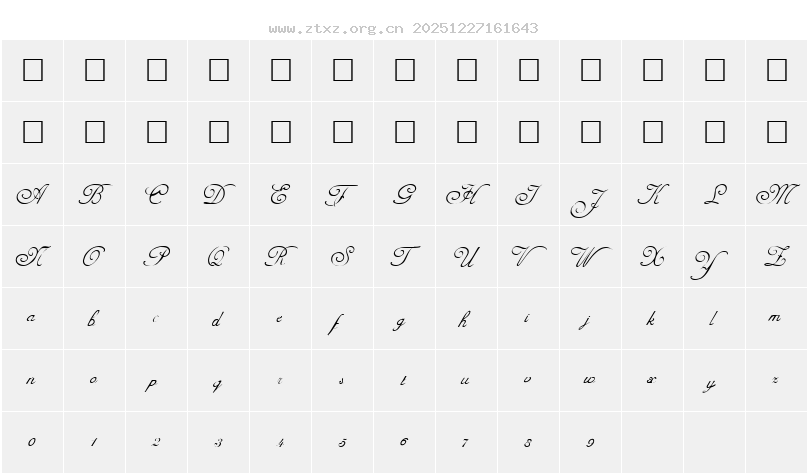The width and height of the screenshot is (808, 476).
Task: Pick the uppercase J glyph cell
Action: [590, 200]
